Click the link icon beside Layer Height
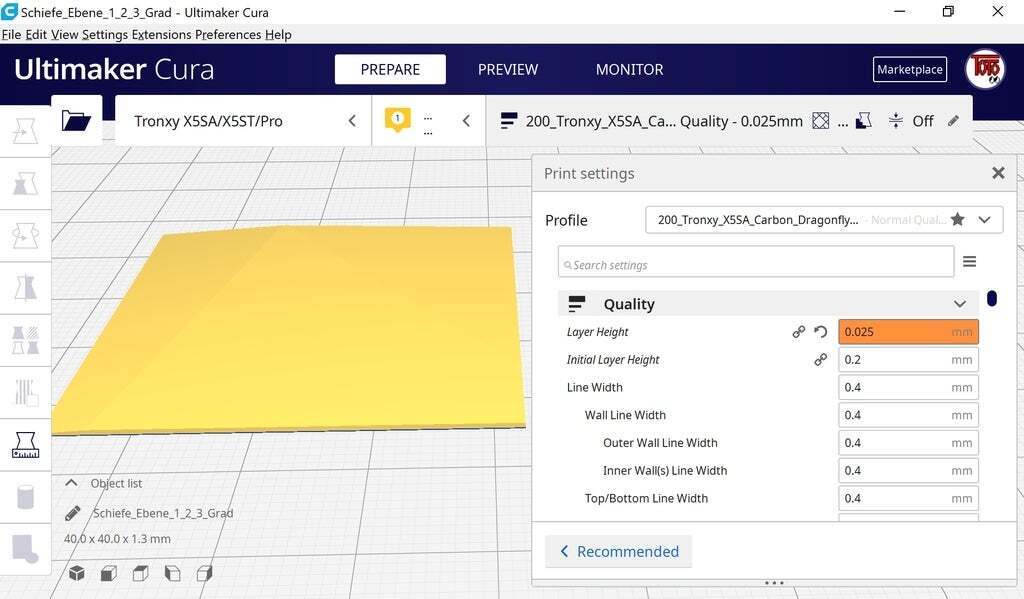The height and width of the screenshot is (599, 1024). [798, 332]
